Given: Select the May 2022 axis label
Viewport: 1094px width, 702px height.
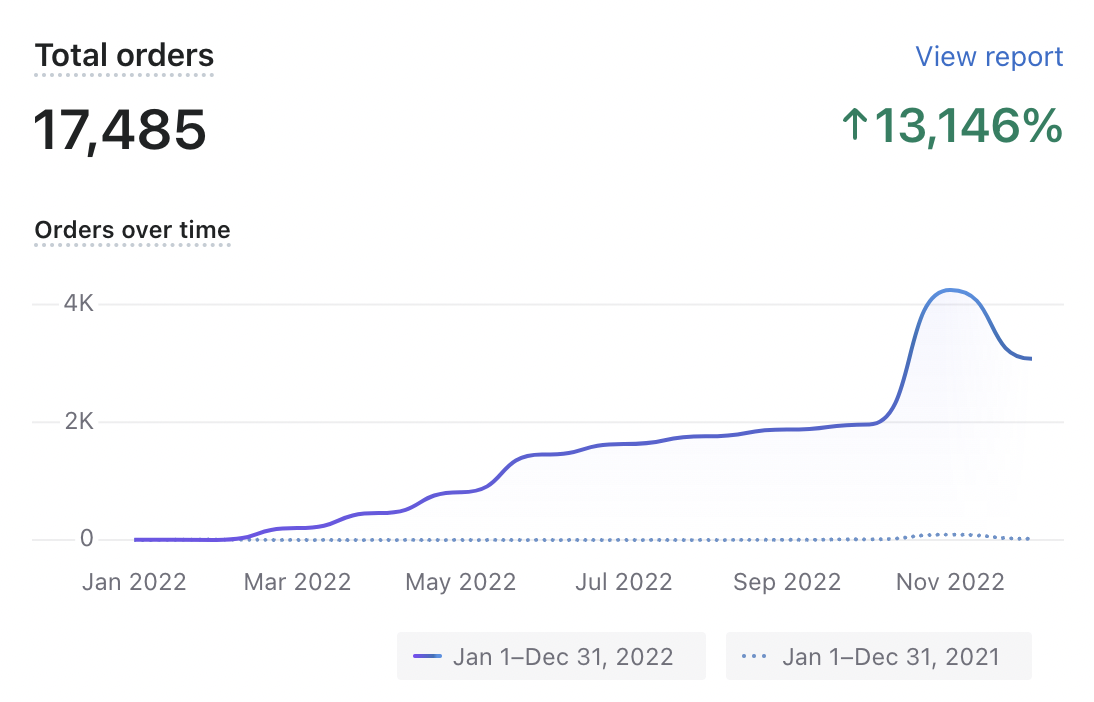Looking at the screenshot, I should click(461, 582).
